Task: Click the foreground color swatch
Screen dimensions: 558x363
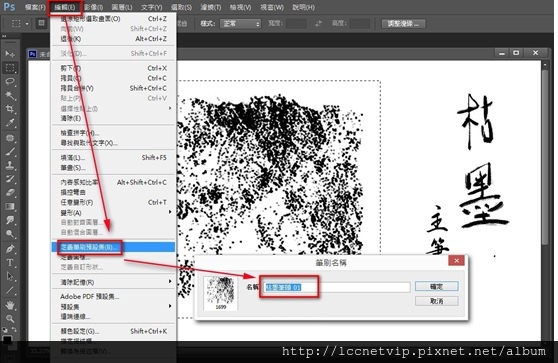Action: pos(7,340)
